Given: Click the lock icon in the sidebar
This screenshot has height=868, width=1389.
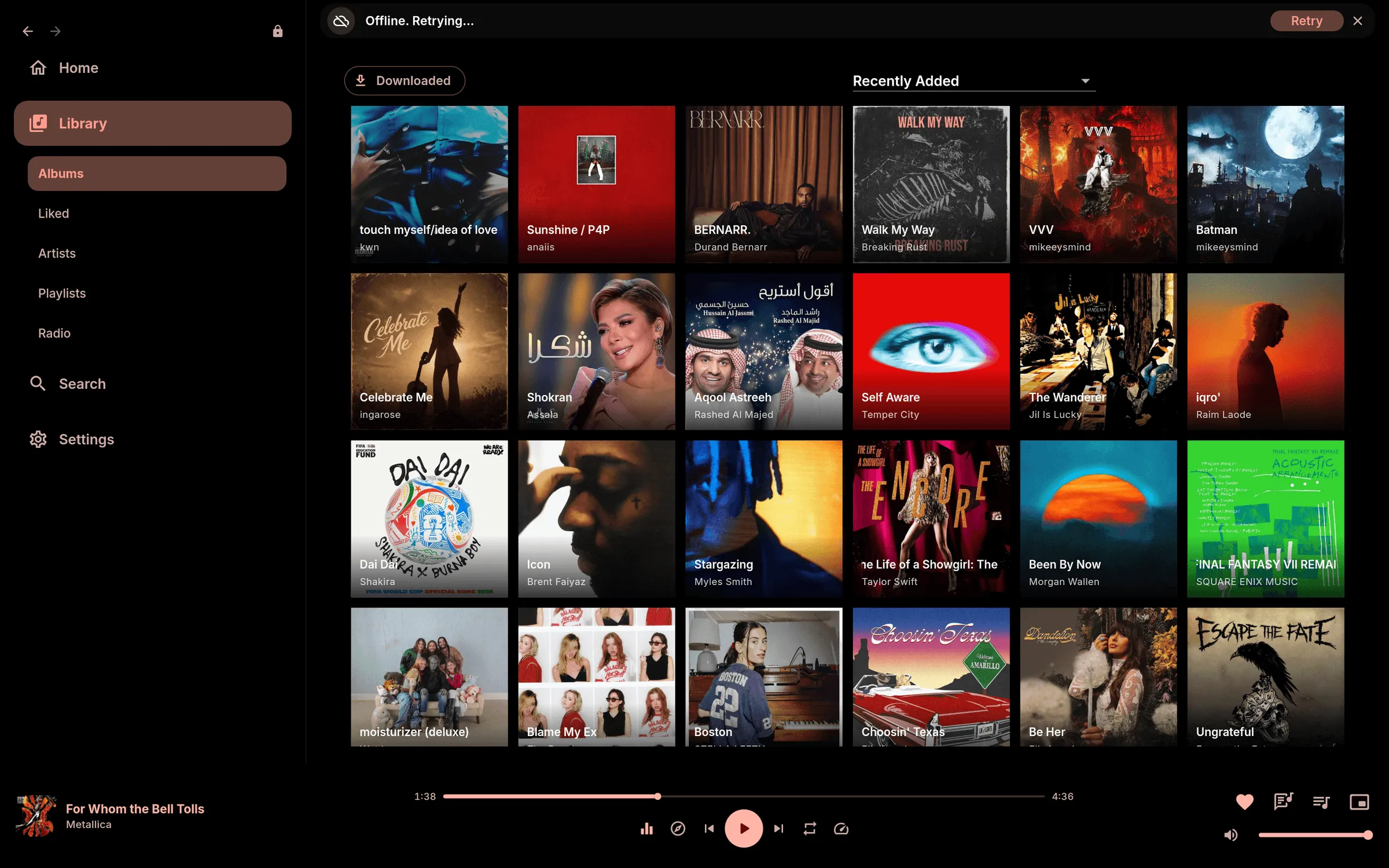Looking at the screenshot, I should click(x=278, y=31).
